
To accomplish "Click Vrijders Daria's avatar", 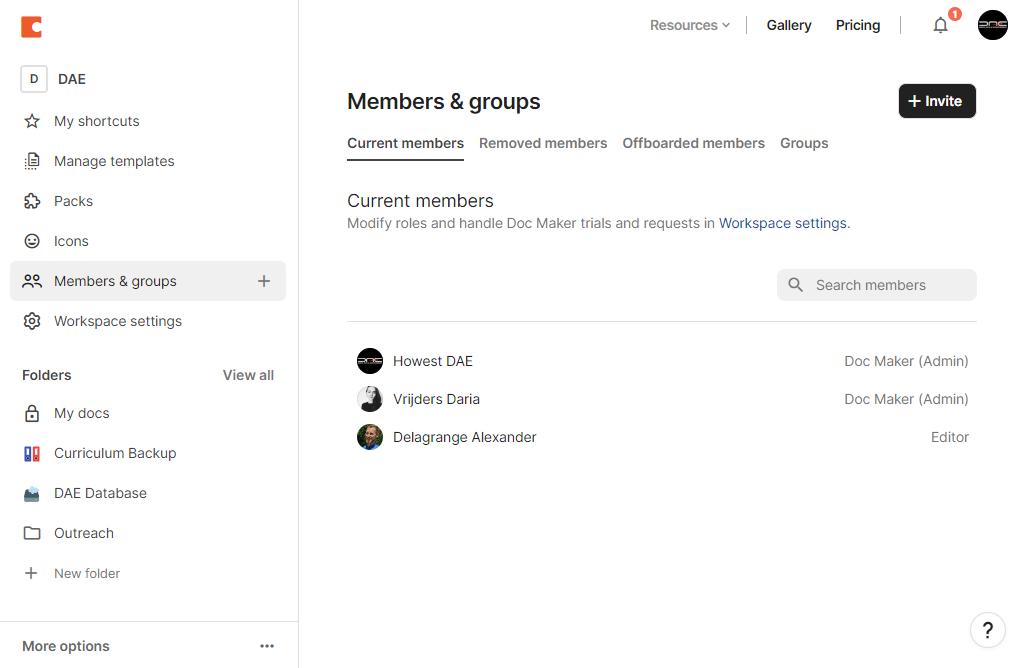I will [370, 399].
